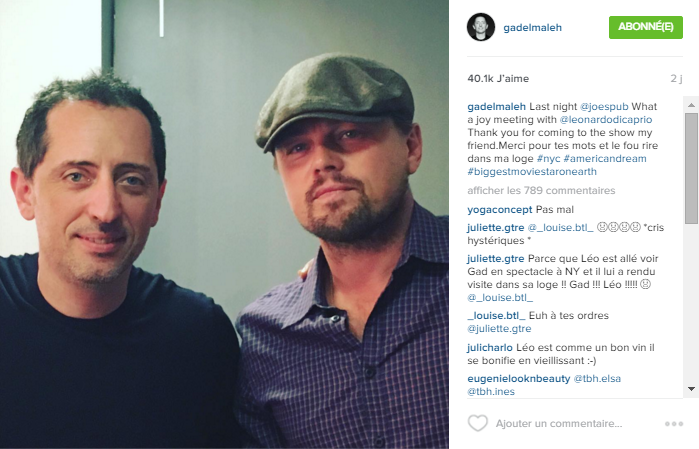Click the gadelmaleh profile avatar
The image size is (699, 449).
(x=481, y=27)
